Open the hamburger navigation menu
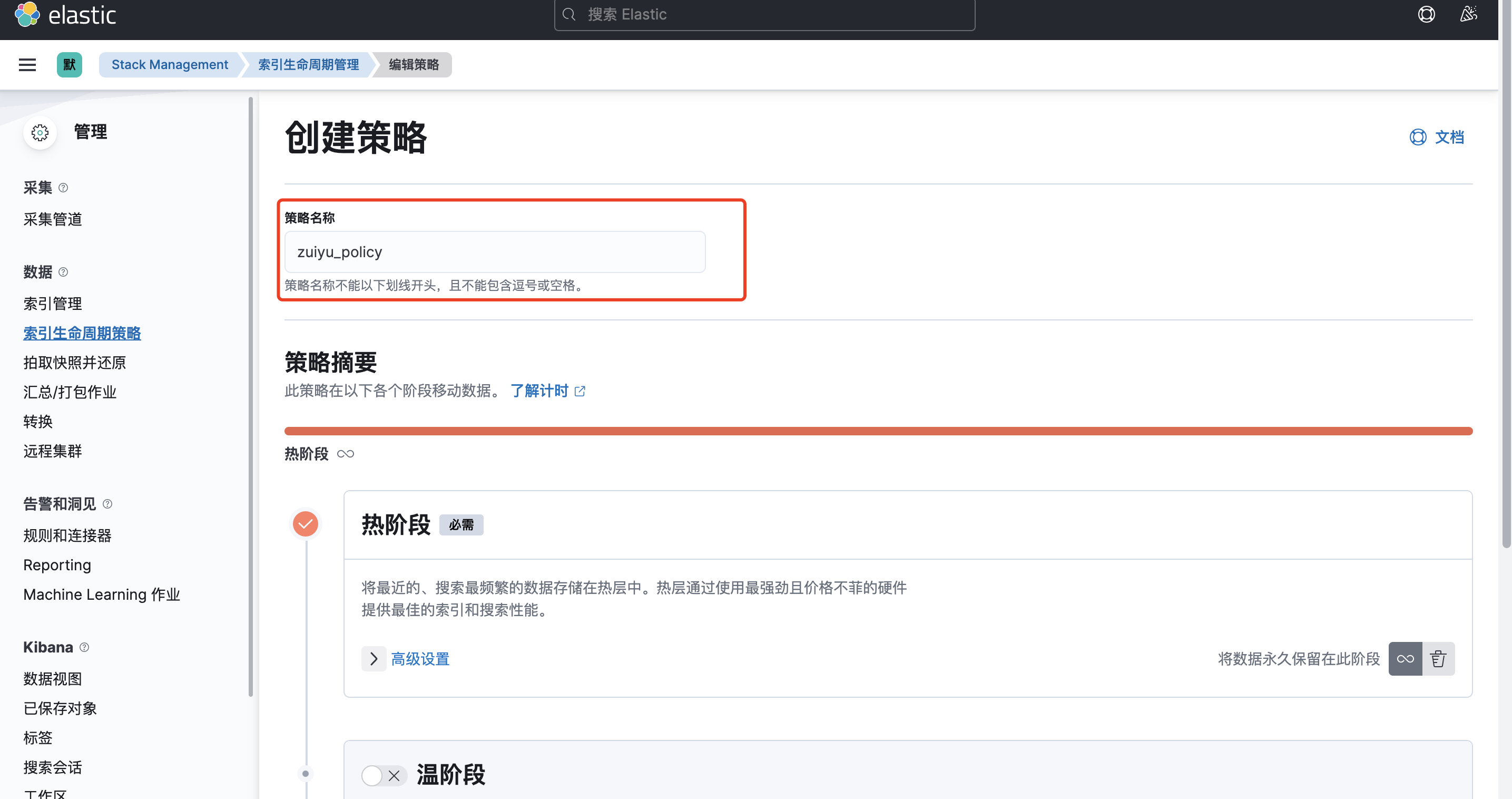The height and width of the screenshot is (799, 1512). point(27,65)
